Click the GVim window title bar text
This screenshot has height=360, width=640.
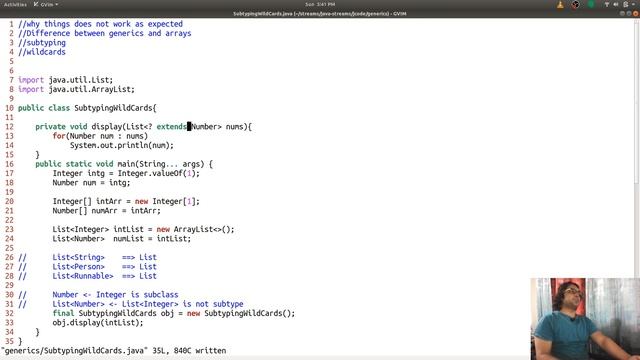320,13
